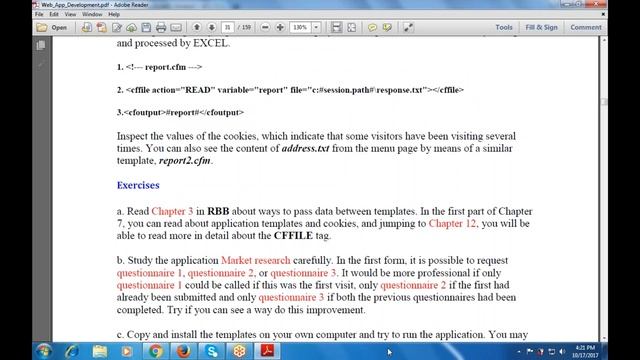Save the PDF with the floppy icon

pyautogui.click(x=146, y=27)
